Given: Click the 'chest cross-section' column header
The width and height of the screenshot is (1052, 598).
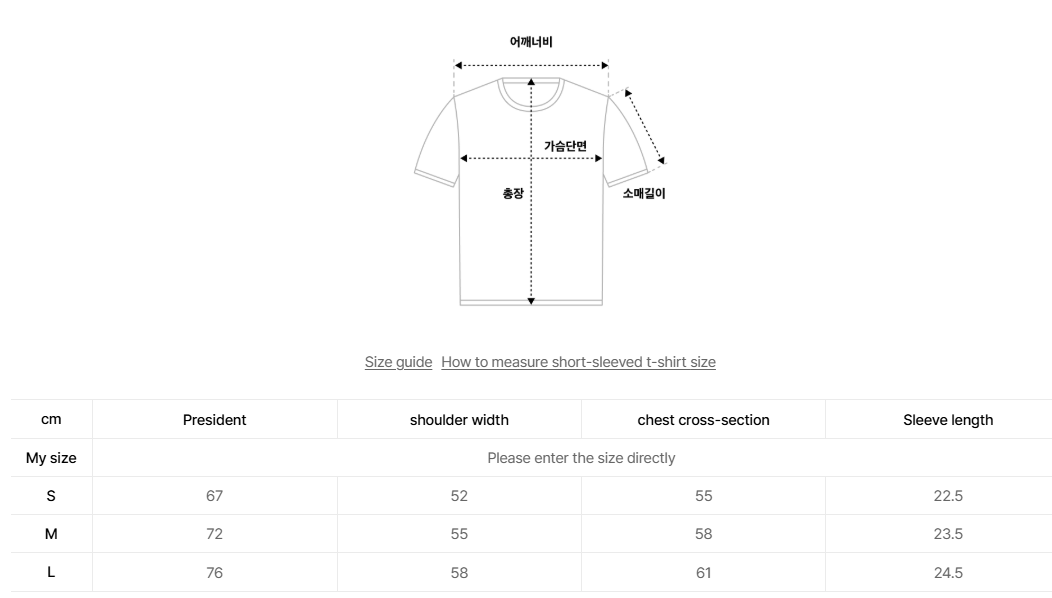Looking at the screenshot, I should 703,420.
